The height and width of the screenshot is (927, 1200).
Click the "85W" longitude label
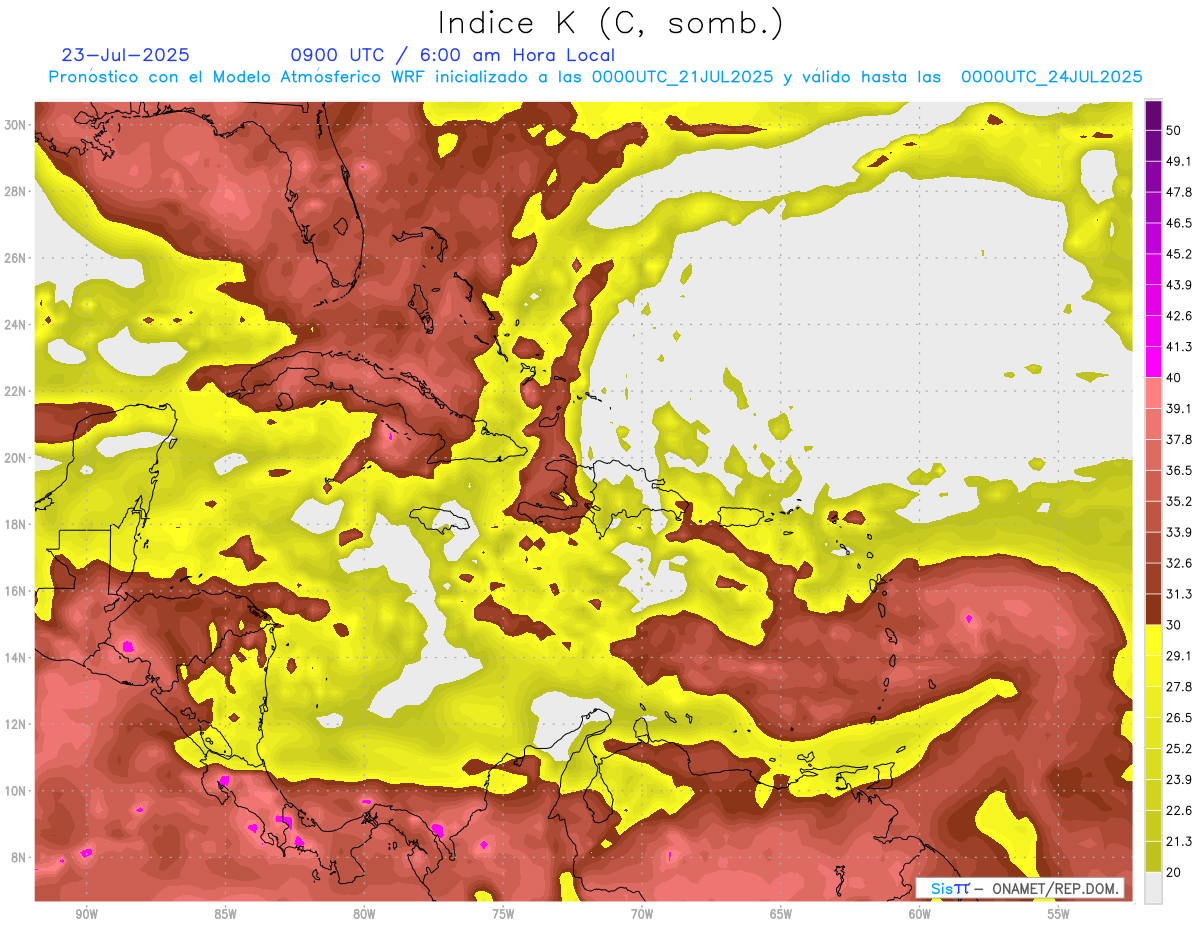point(225,914)
